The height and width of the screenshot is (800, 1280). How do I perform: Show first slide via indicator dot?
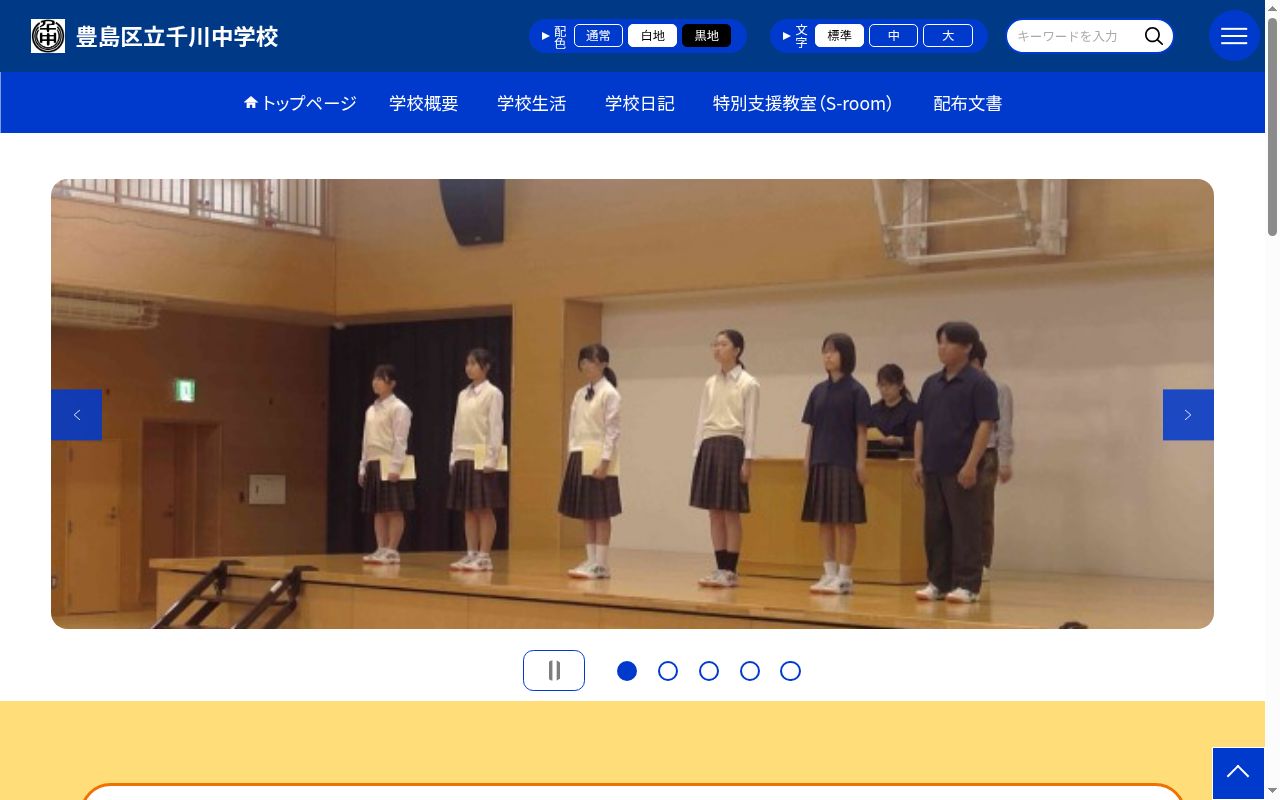pos(627,671)
